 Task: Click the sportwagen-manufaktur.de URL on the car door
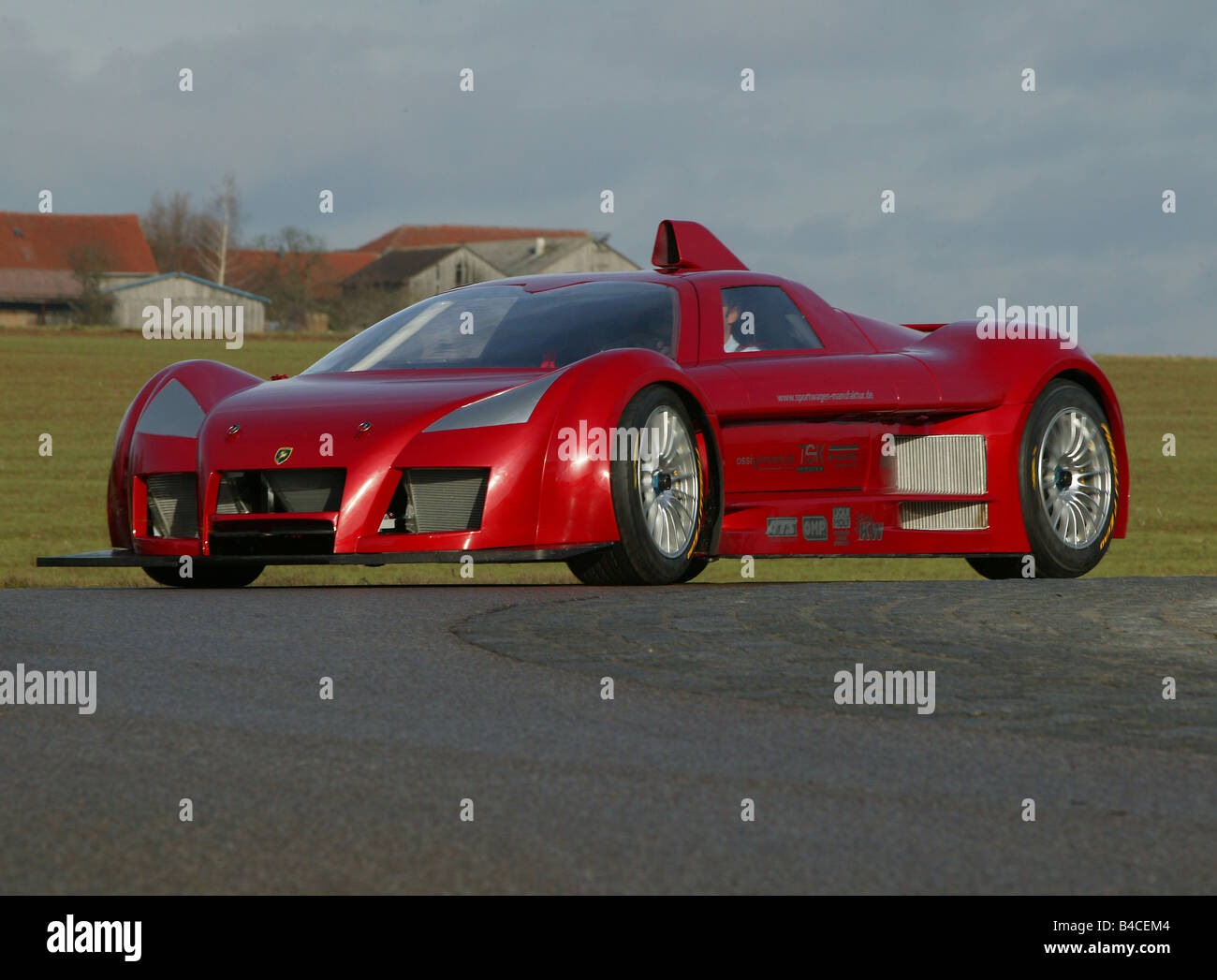(825, 397)
